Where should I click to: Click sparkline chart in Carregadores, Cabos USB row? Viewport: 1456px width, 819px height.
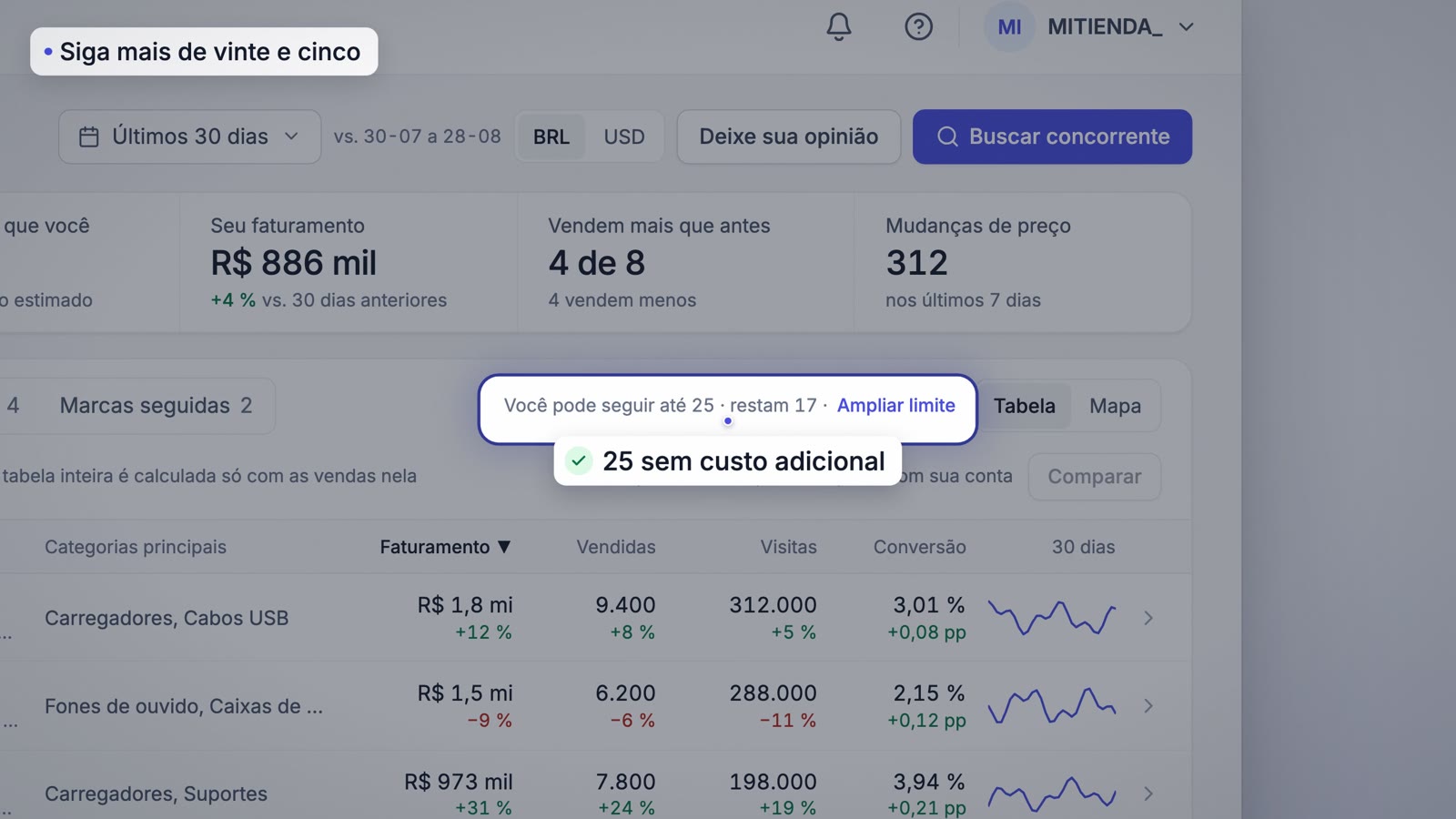click(x=1052, y=618)
